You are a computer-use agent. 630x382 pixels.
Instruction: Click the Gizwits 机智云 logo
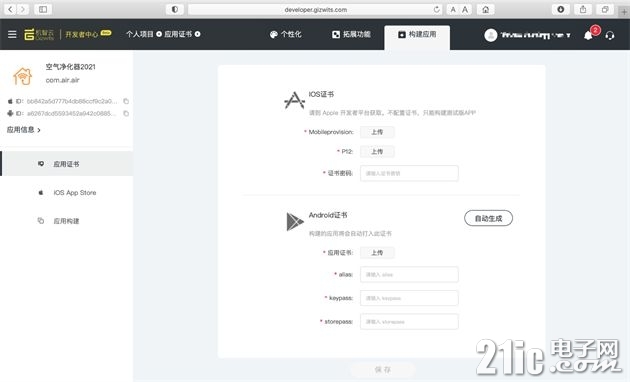click(x=39, y=35)
